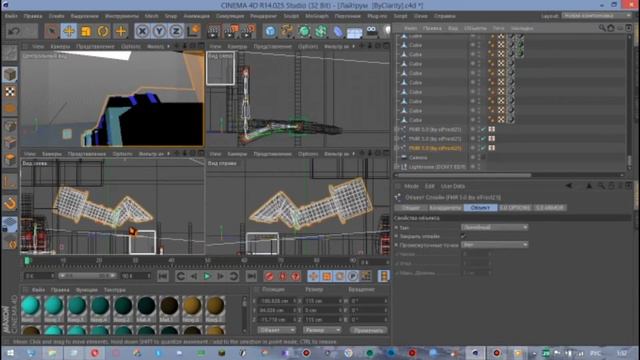This screenshot has width=640, height=360.
Task: Step to the previous frame
Action: pos(194,276)
